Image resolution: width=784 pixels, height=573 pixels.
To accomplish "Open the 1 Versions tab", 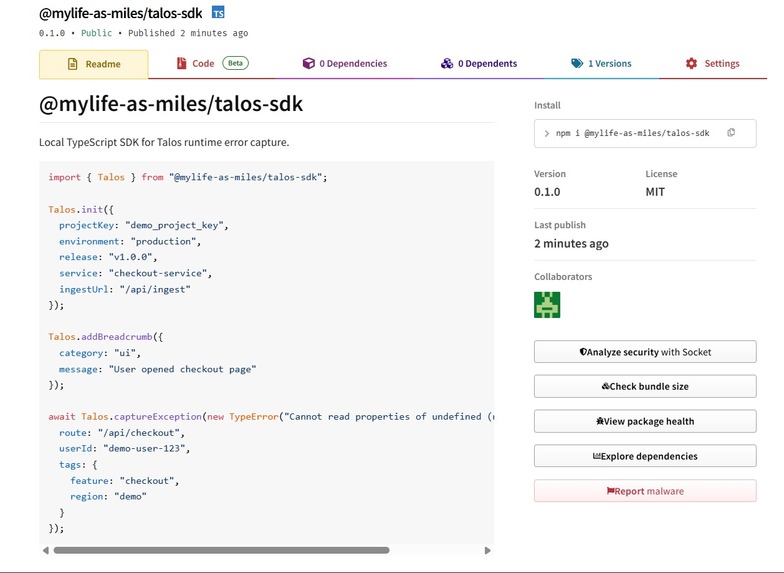I will point(602,64).
